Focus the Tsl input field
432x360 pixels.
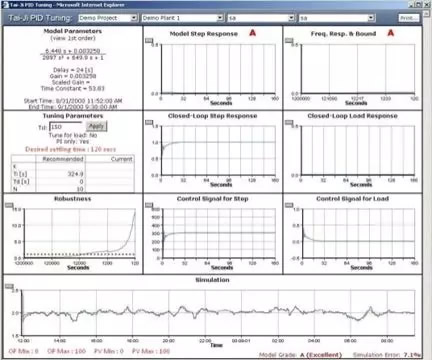click(x=66, y=127)
